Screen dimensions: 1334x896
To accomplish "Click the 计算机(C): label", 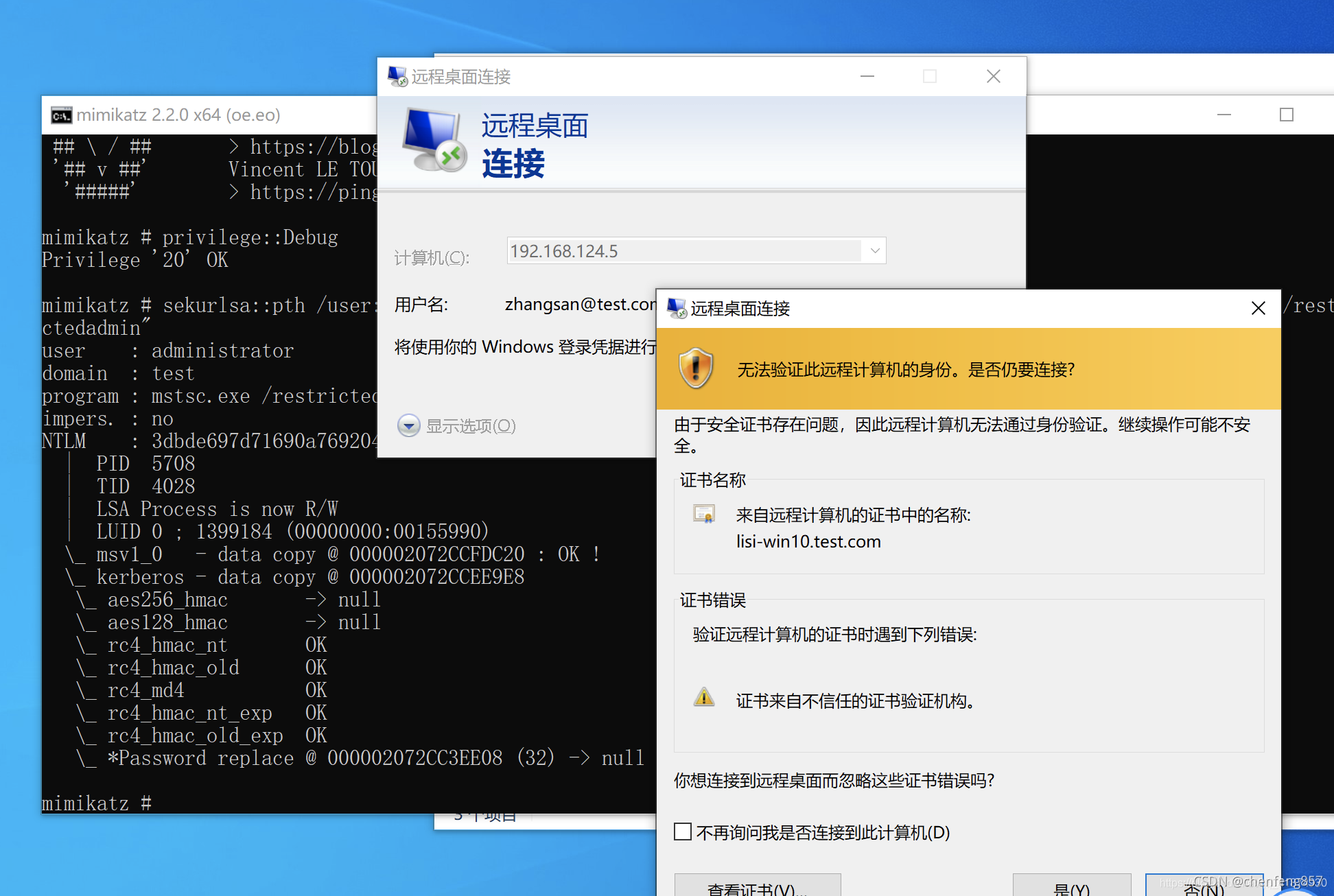I will point(432,258).
